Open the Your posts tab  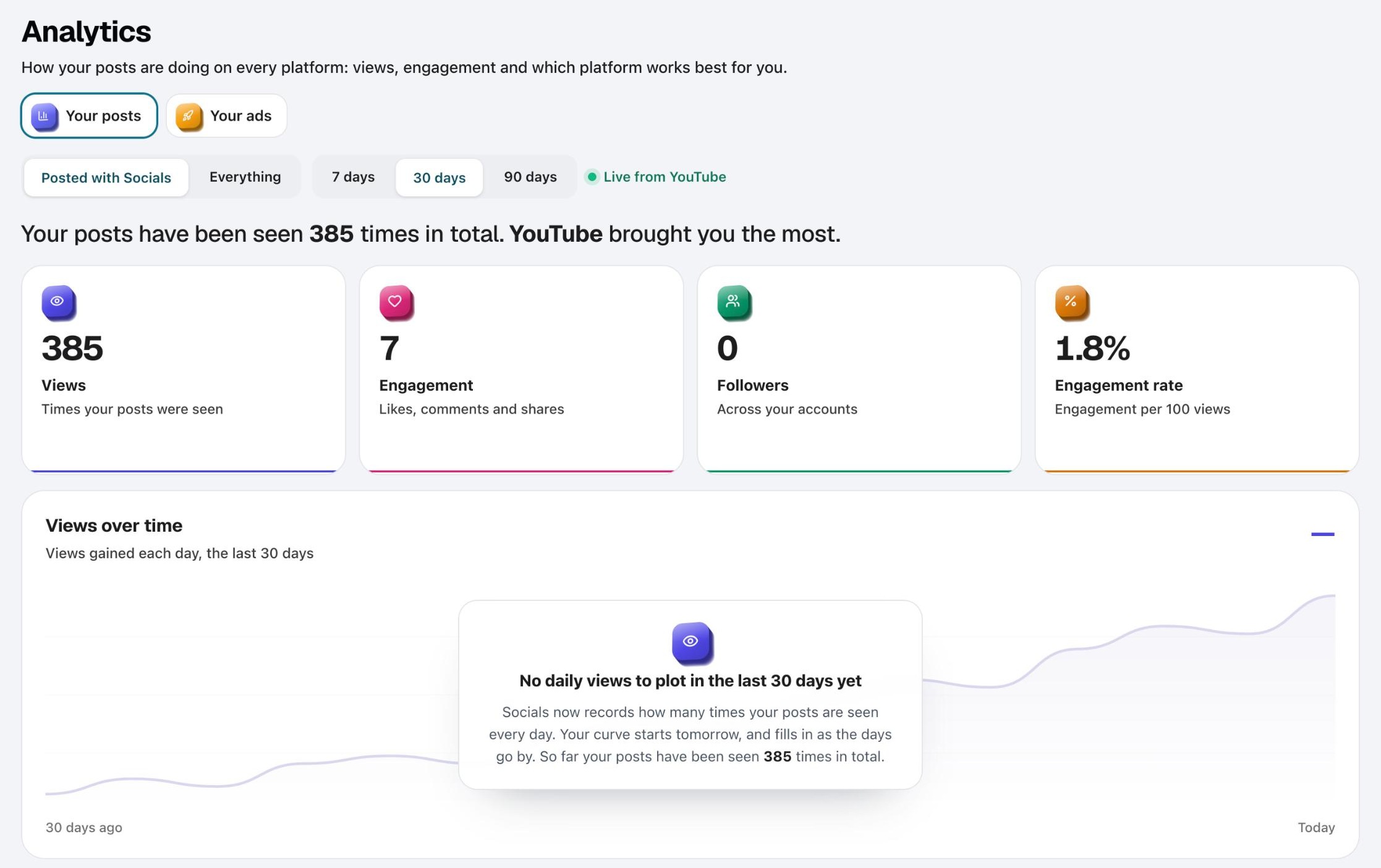tap(89, 116)
